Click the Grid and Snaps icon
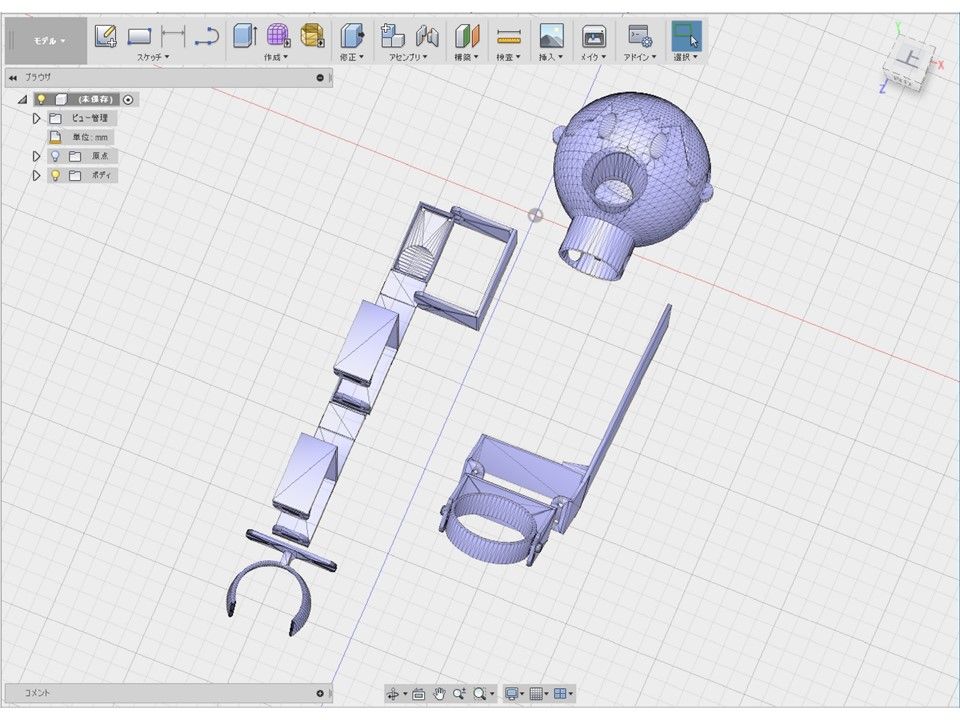Image resolution: width=960 pixels, height=720 pixels. click(x=536, y=694)
